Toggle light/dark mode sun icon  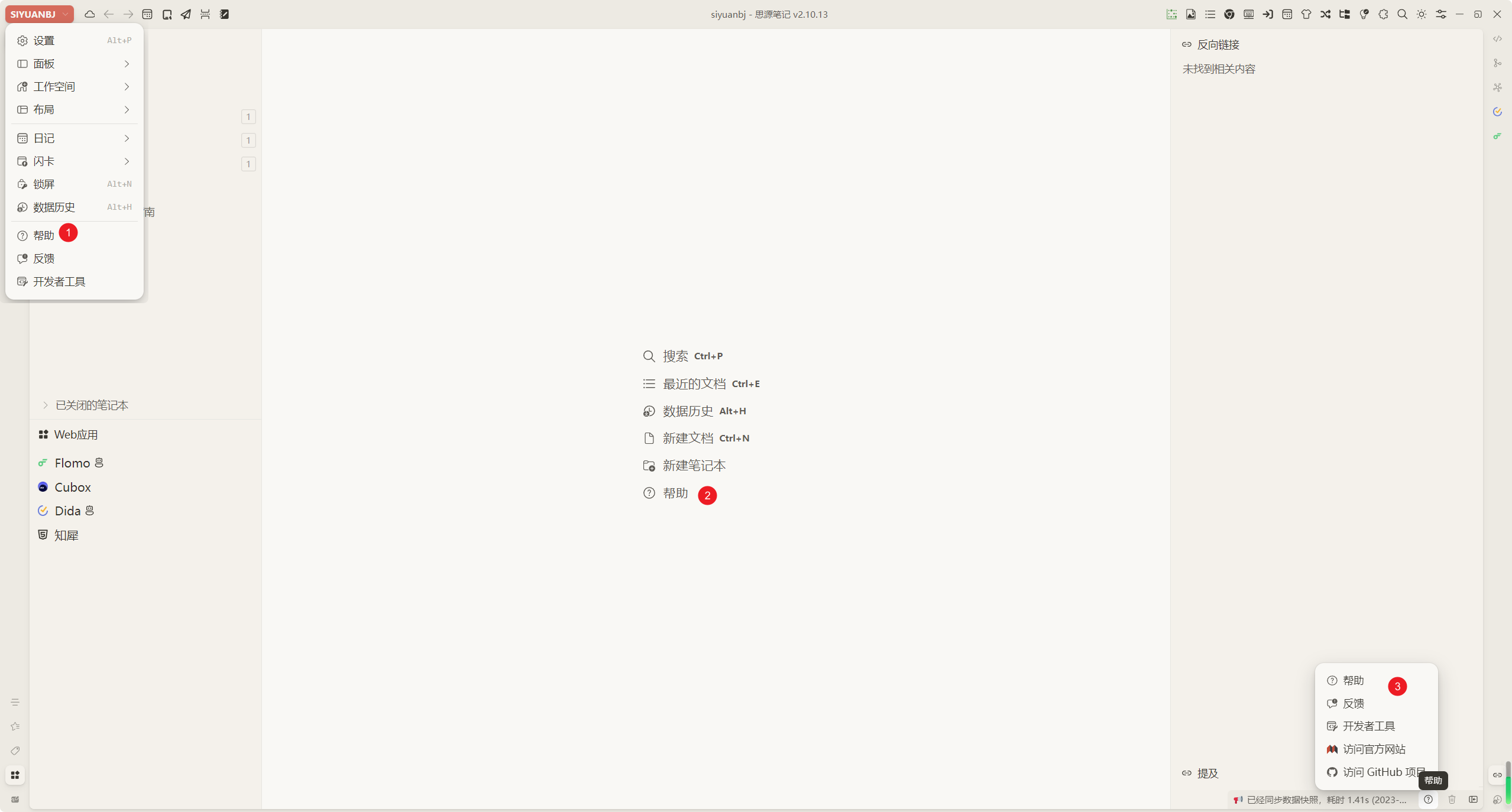(1422, 14)
